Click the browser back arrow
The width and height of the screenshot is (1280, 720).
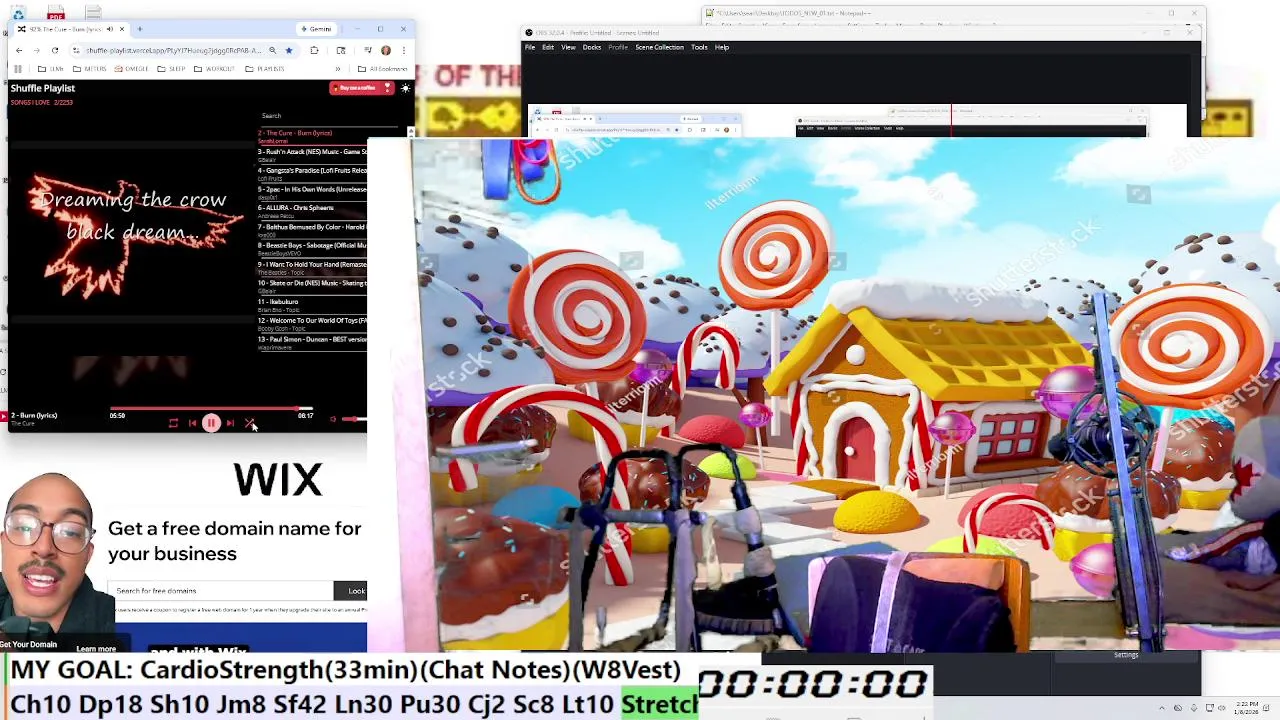(x=19, y=50)
